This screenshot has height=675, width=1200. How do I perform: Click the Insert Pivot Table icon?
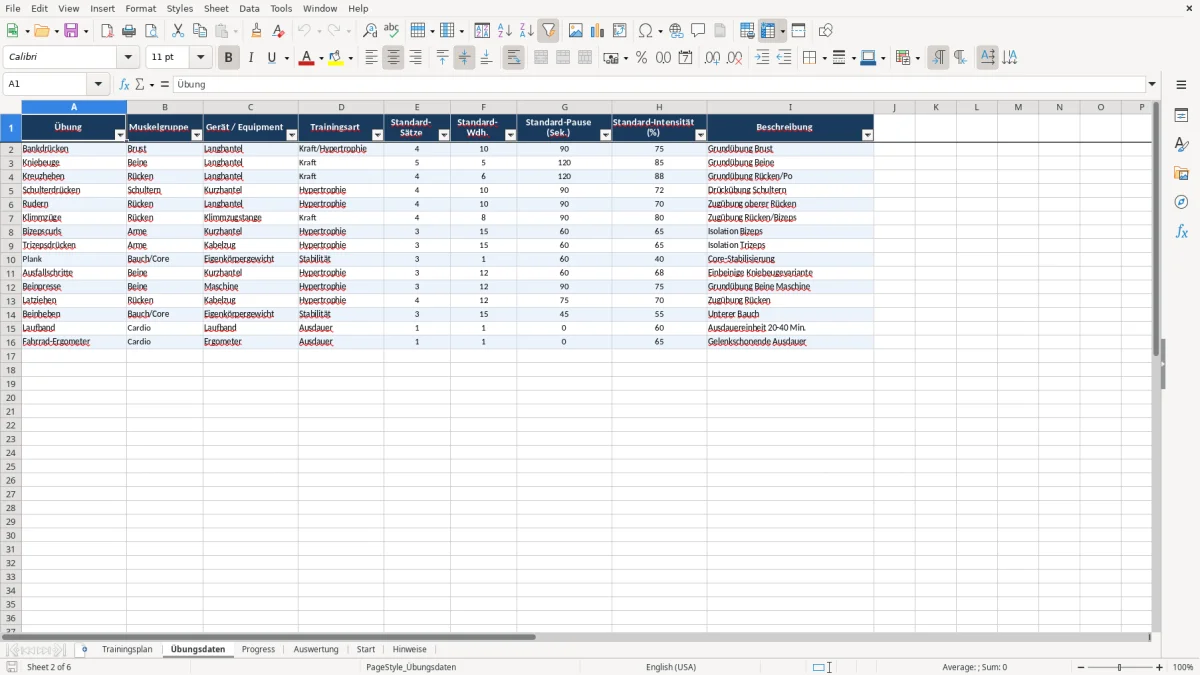click(x=620, y=31)
